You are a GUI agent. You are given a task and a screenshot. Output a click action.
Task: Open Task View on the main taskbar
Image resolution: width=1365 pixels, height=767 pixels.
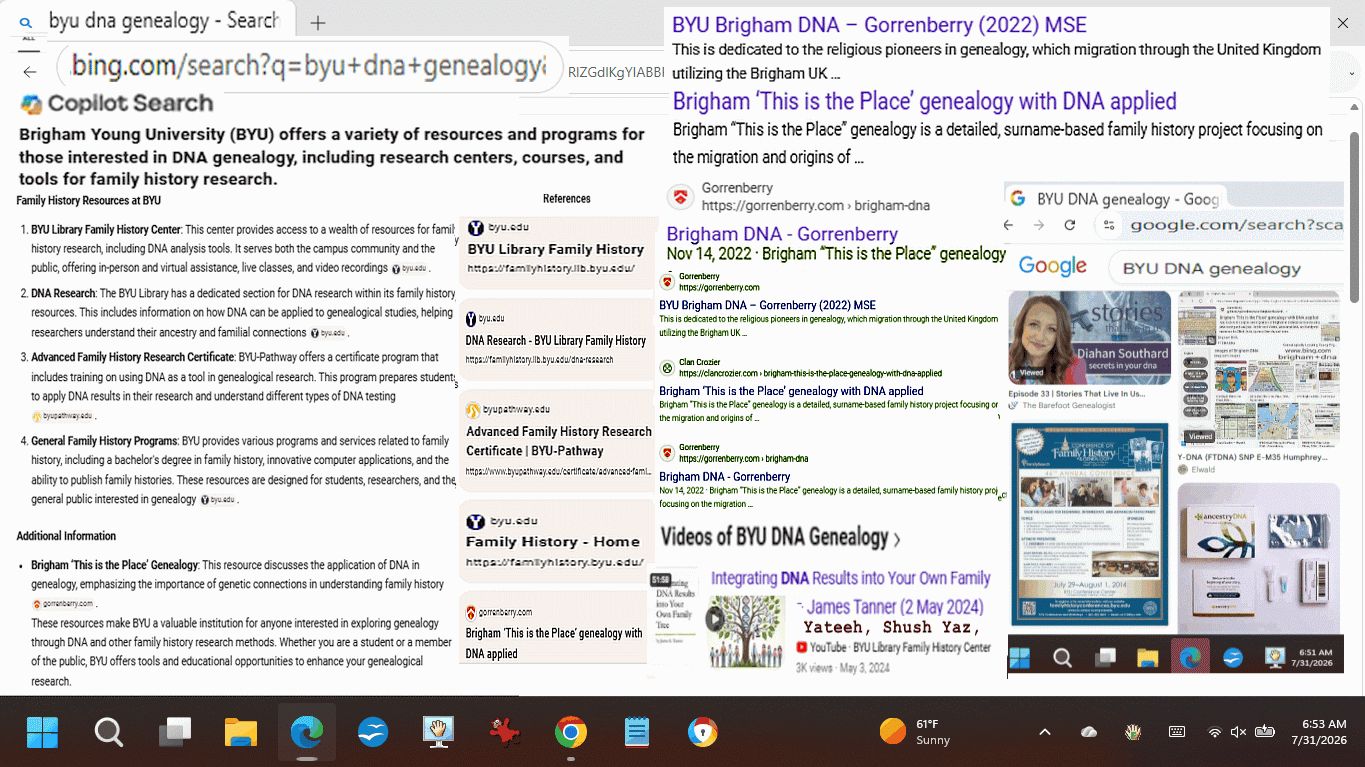point(175,733)
